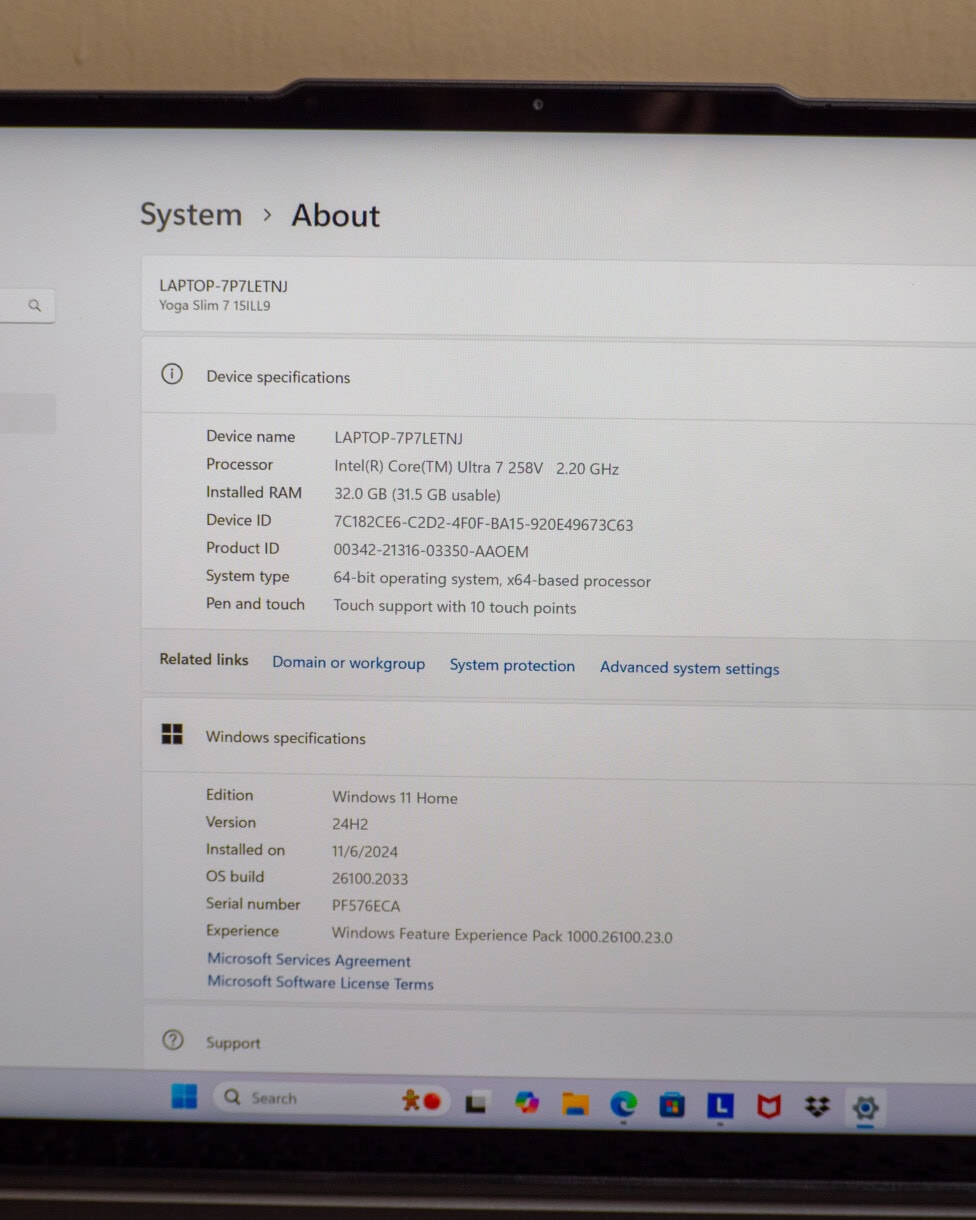The image size is (976, 1220).
Task: Open the Domain or workgroup link
Action: (349, 663)
